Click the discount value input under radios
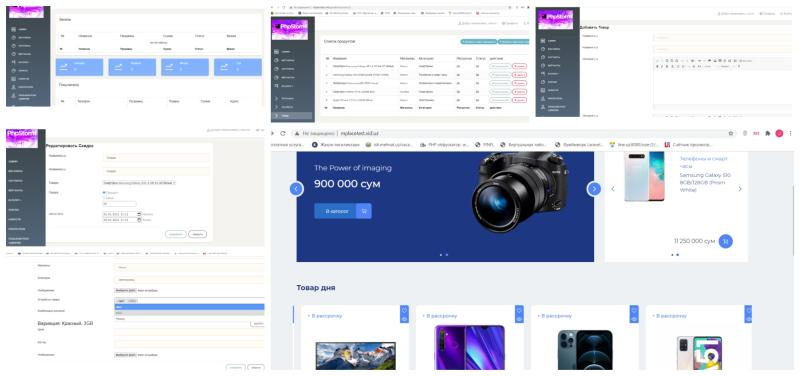This screenshot has height=376, width=800. (119, 204)
